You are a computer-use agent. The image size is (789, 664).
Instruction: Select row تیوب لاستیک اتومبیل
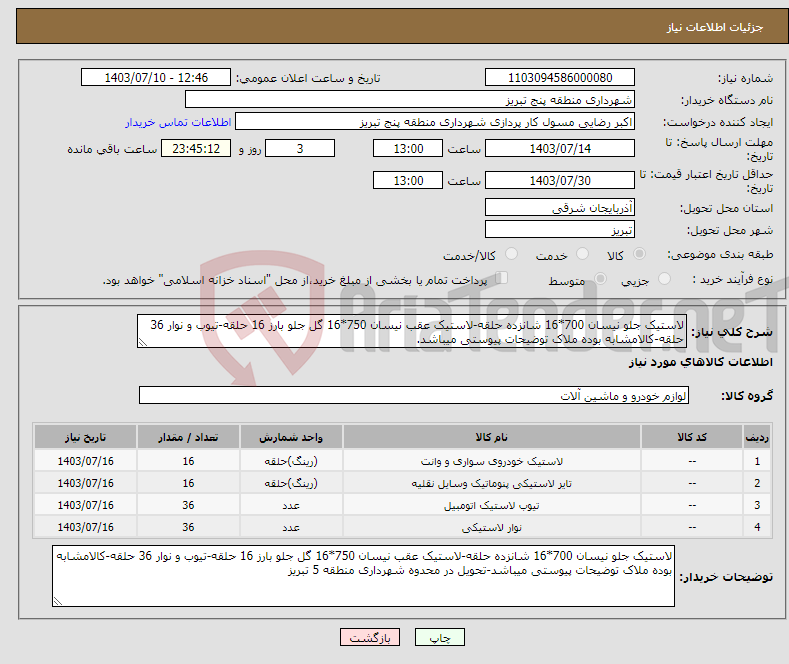pyautogui.click(x=403, y=505)
